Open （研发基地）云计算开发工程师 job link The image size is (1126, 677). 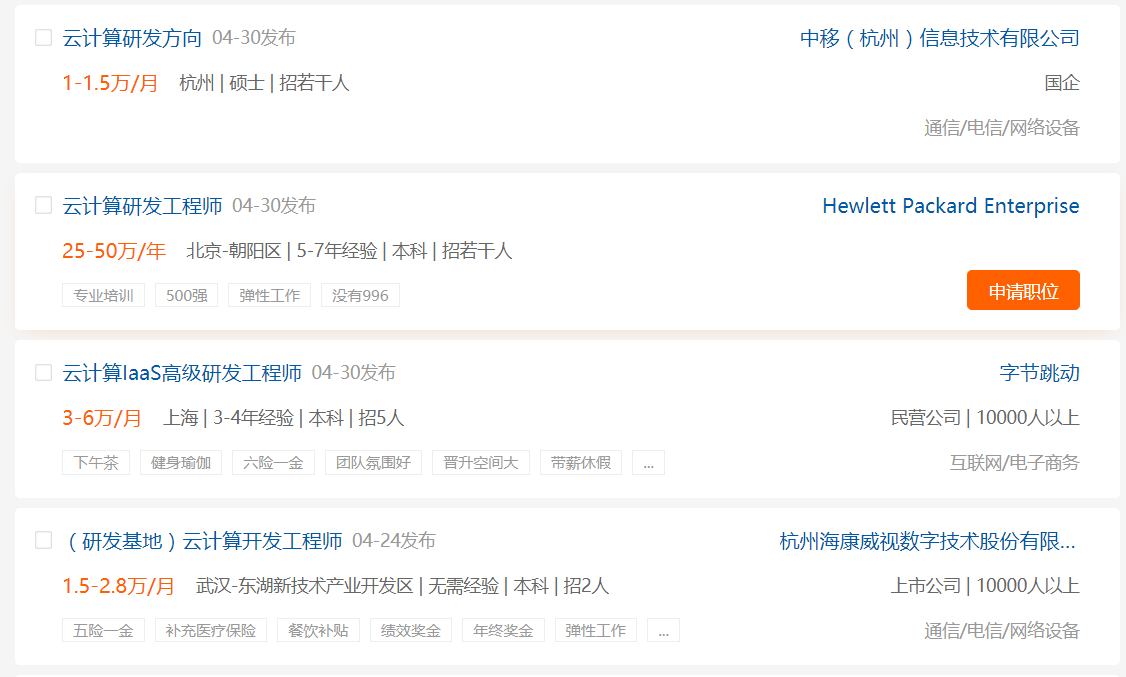pos(202,541)
